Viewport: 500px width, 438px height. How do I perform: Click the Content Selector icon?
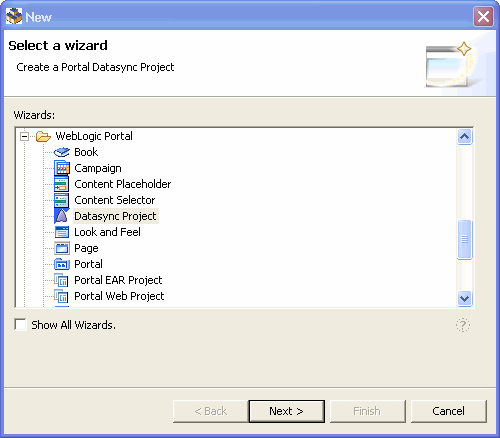click(x=62, y=200)
